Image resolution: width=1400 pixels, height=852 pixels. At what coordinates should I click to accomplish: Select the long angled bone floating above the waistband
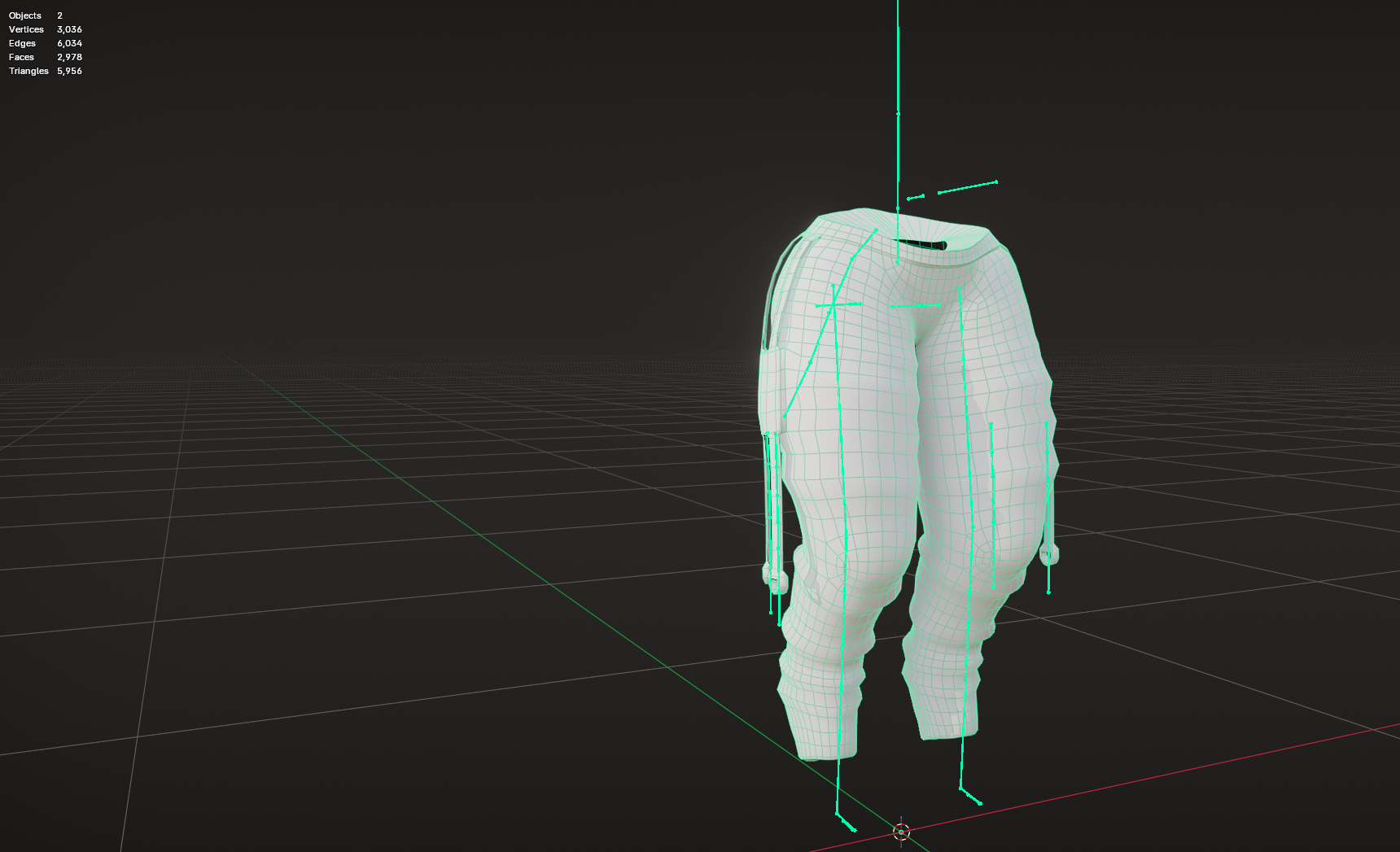pos(967,187)
